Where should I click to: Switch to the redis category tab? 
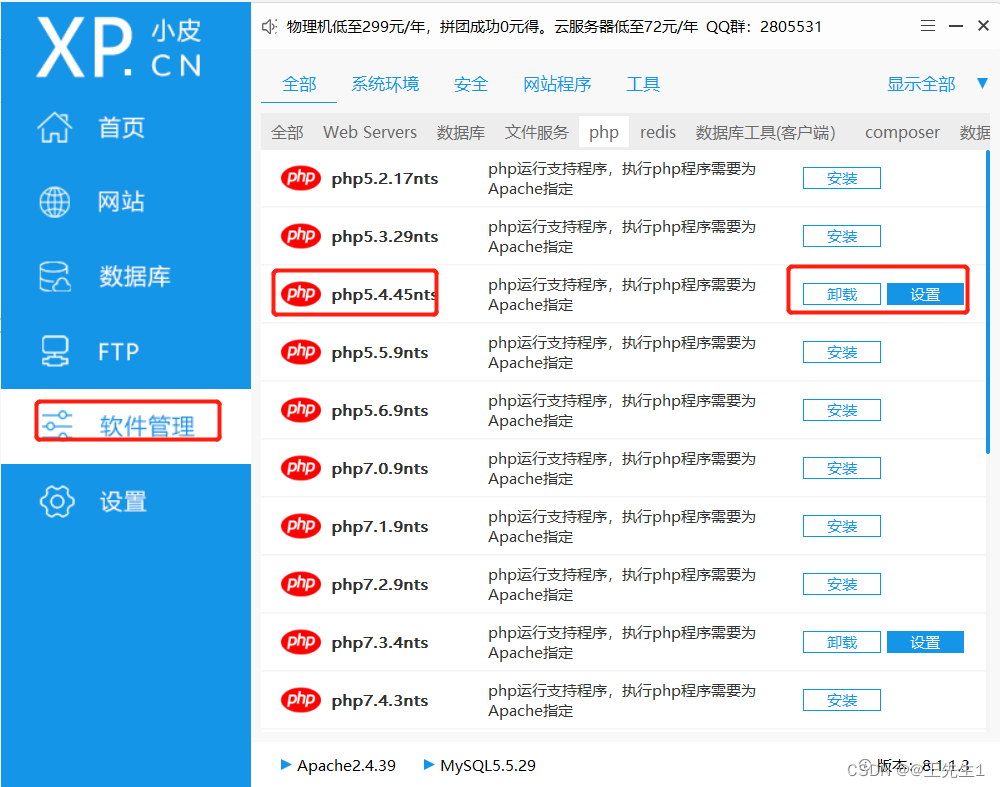coord(658,131)
